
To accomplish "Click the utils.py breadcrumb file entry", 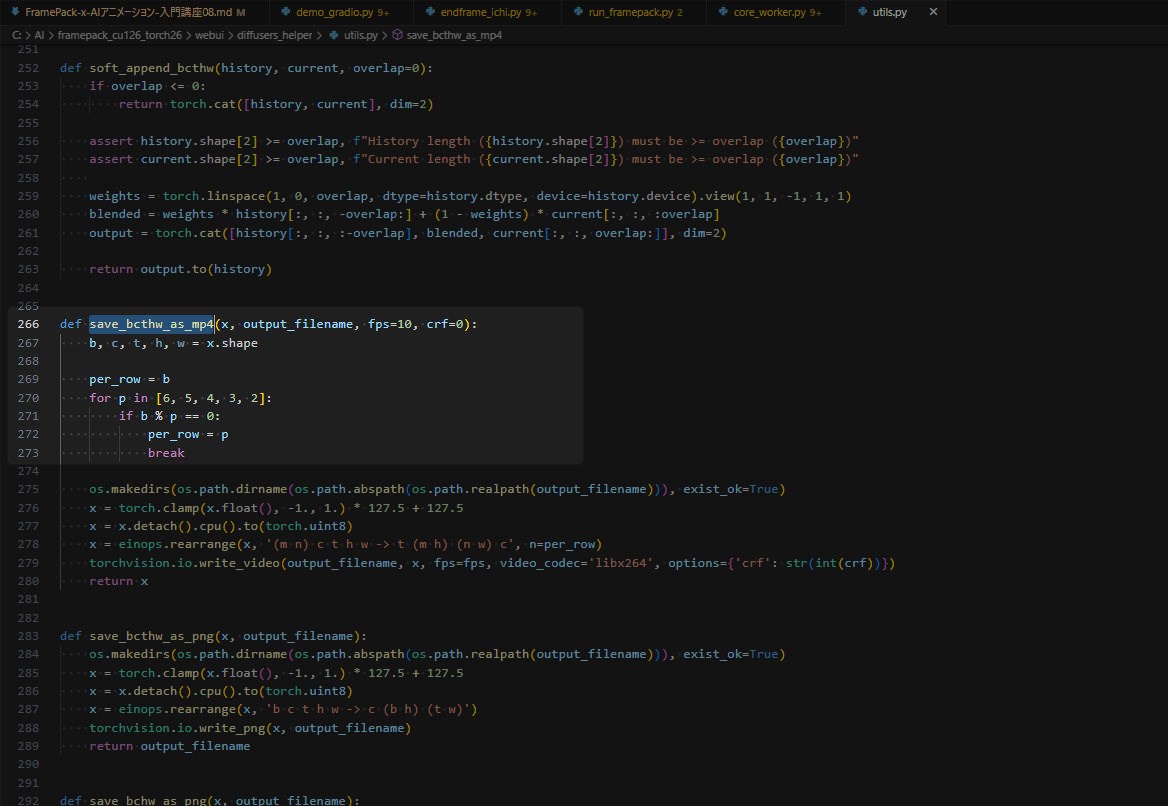I will click(355, 35).
